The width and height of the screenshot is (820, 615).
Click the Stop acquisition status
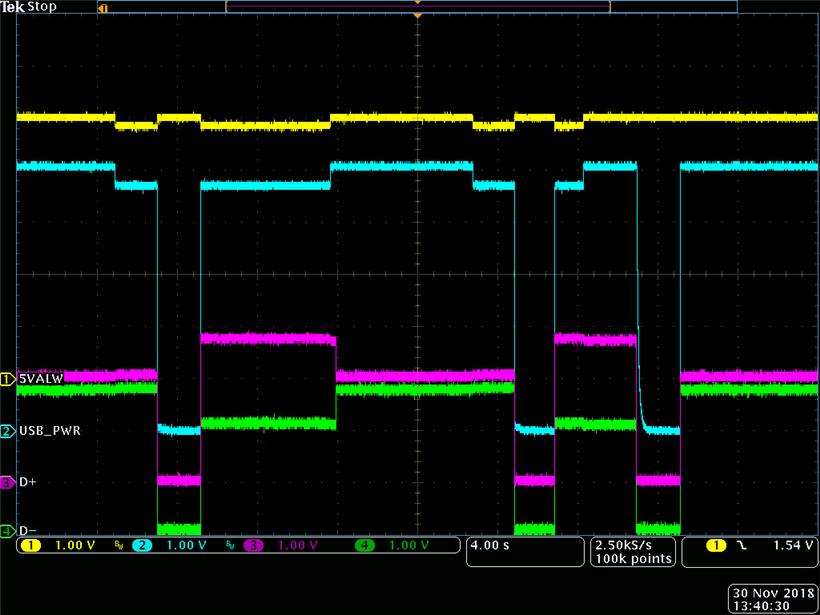click(x=42, y=7)
